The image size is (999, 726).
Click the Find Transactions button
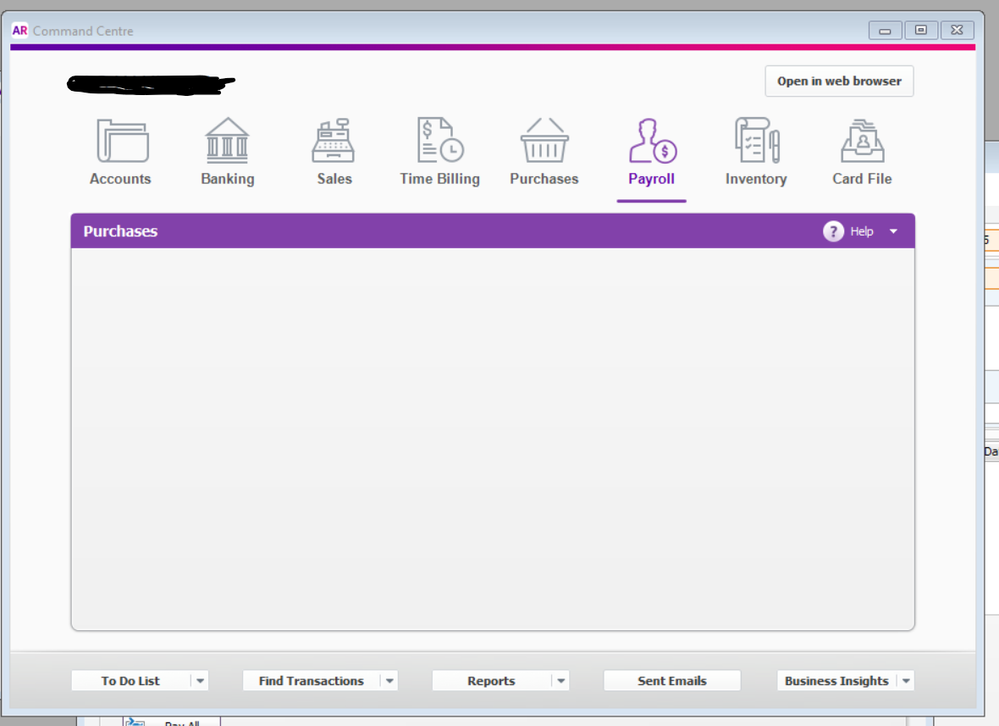coord(311,681)
